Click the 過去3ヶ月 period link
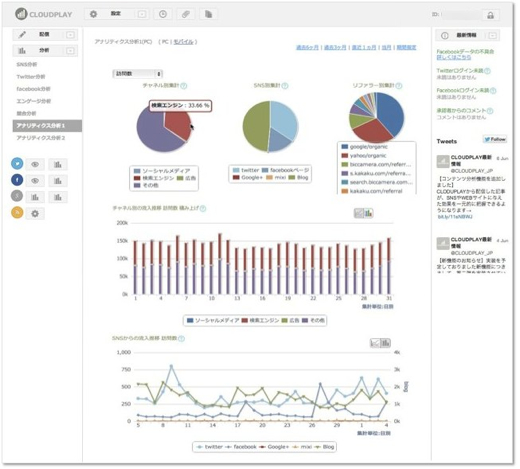 [335, 48]
